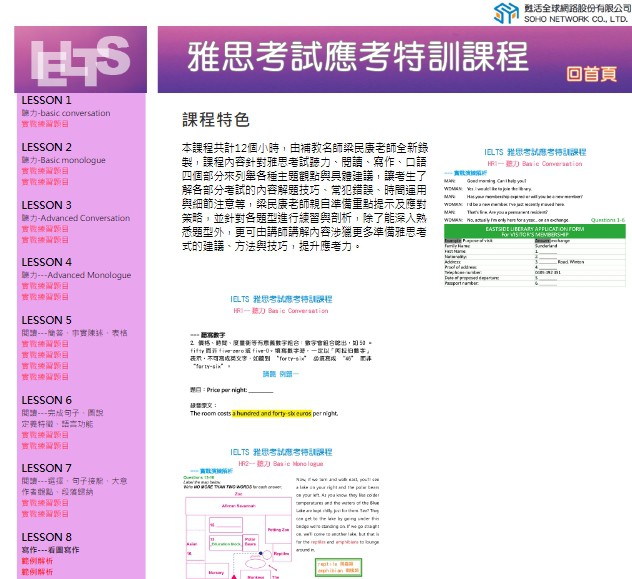The width and height of the screenshot is (632, 579).
Task: Select the LESSON 2 heading
Action: (47, 147)
